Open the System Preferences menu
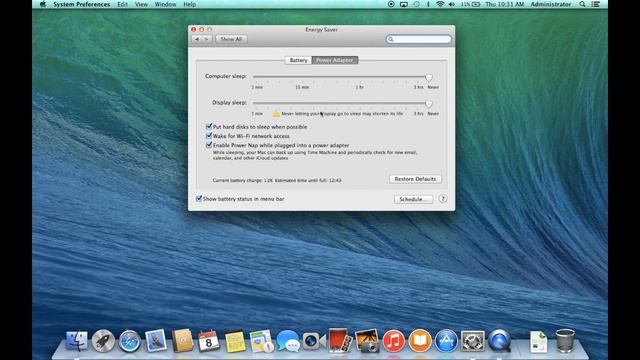The width and height of the screenshot is (640, 360). click(x=82, y=4)
